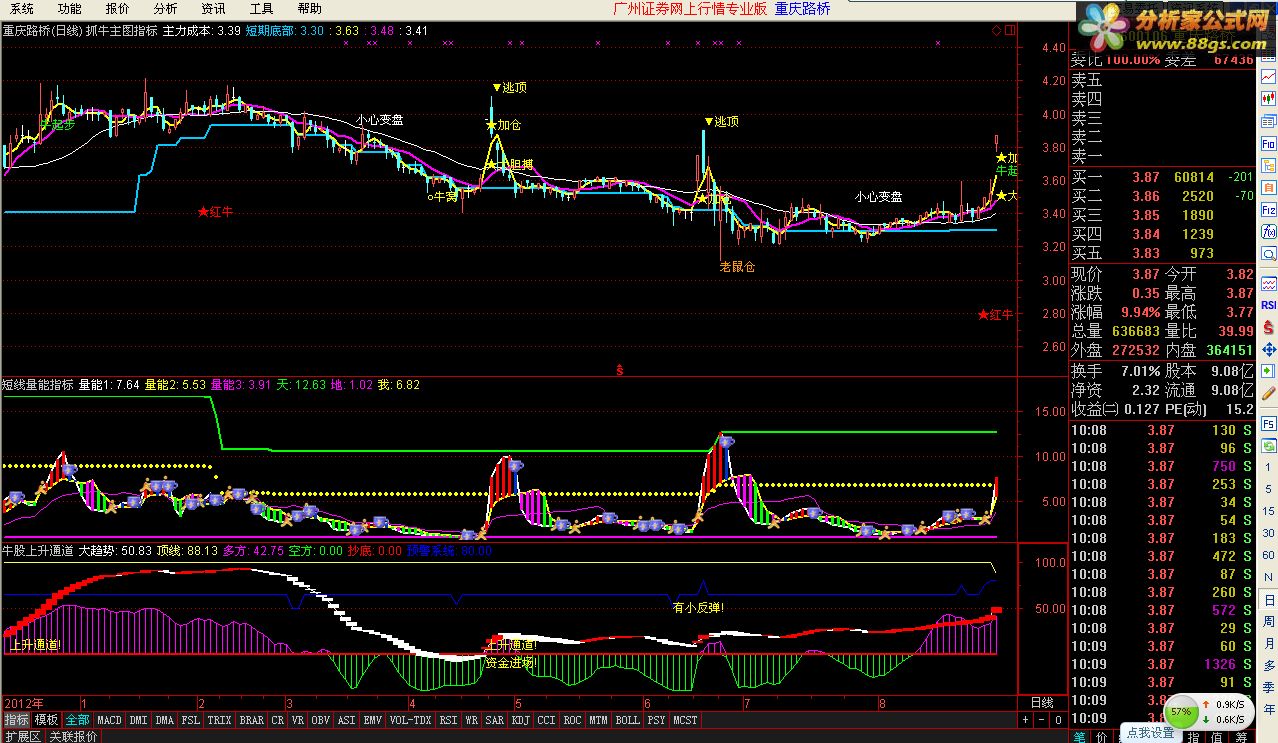Select the 多 multi-period button
Screen dimensions: 1278x743
[x=1269, y=665]
